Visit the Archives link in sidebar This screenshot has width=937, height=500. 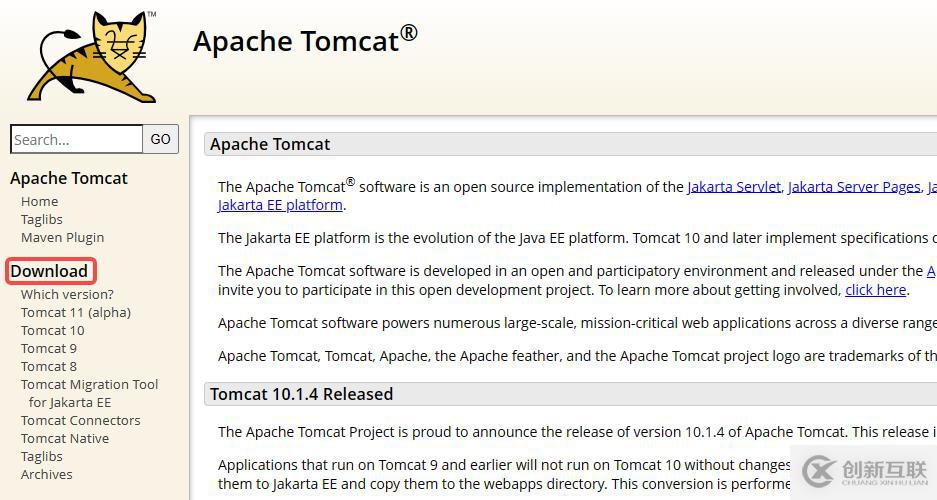(x=47, y=474)
